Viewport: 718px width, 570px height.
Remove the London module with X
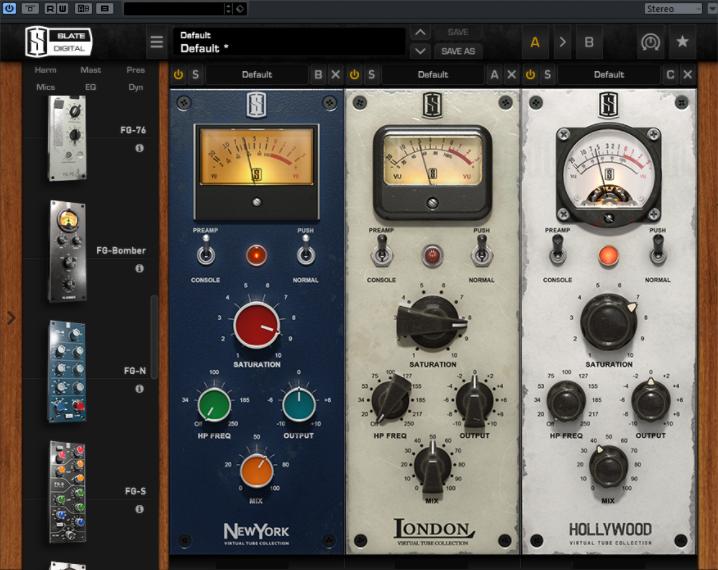point(511,75)
